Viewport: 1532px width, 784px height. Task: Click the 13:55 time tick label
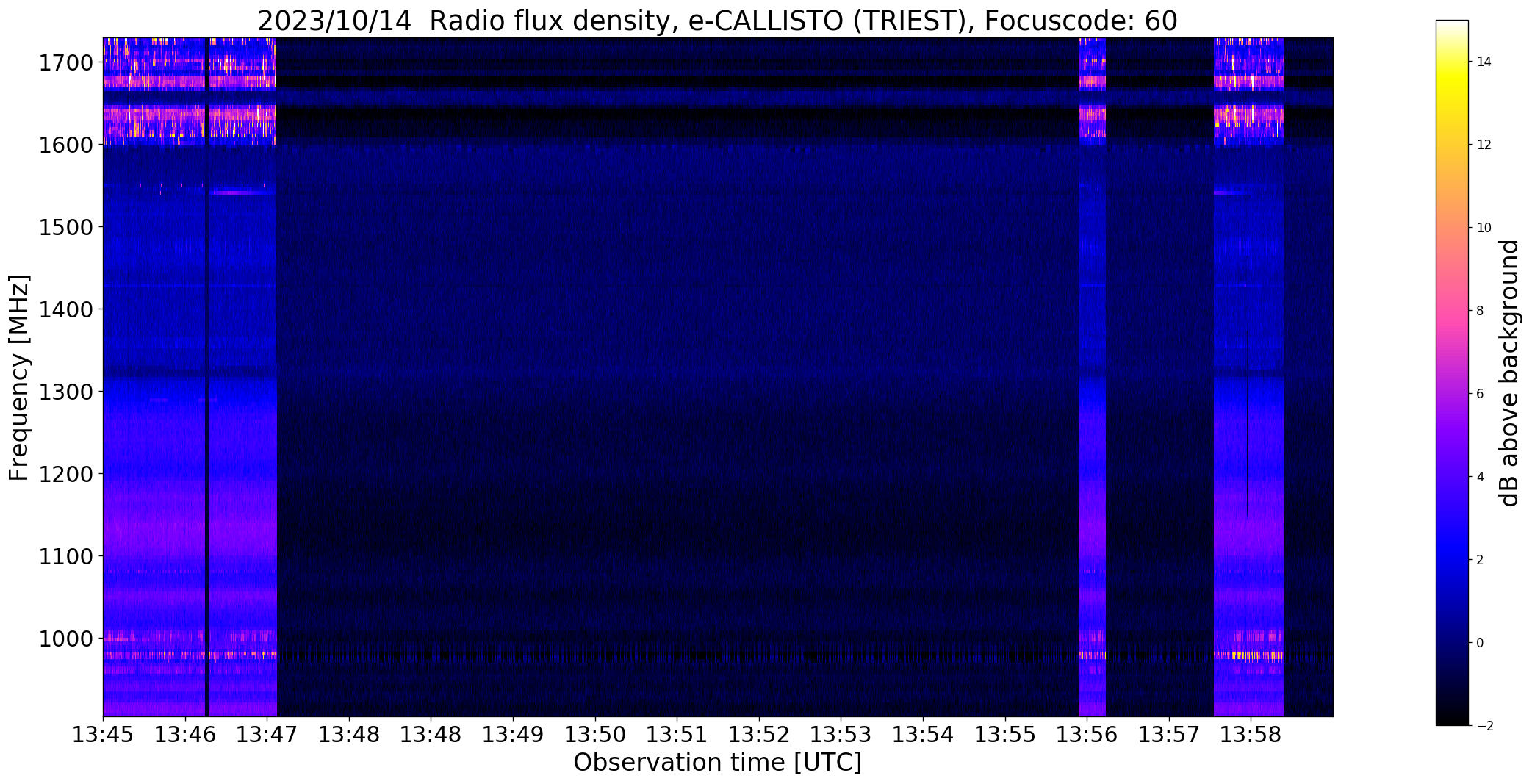click(x=1005, y=735)
